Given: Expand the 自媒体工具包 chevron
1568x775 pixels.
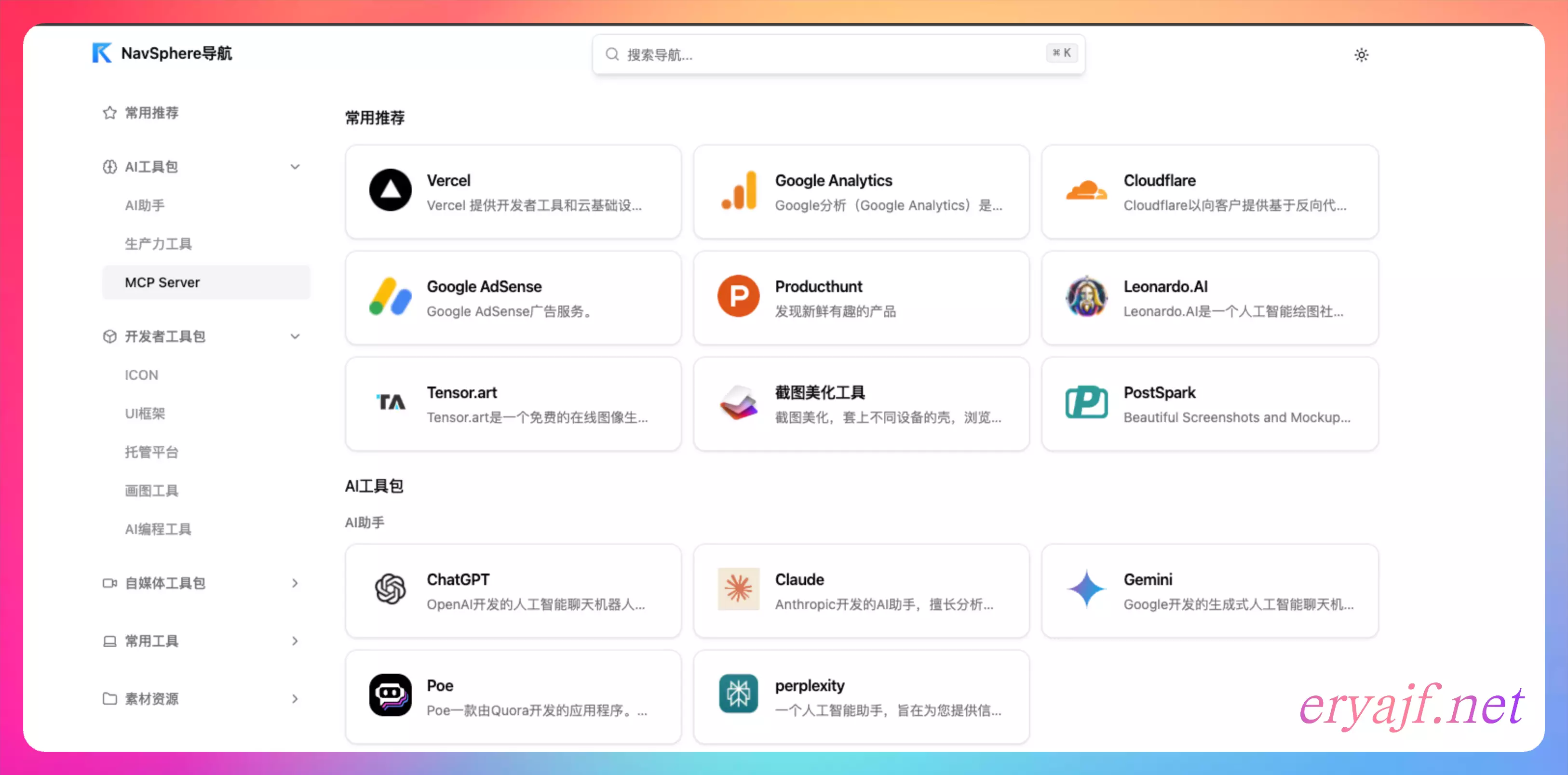Looking at the screenshot, I should 295,583.
